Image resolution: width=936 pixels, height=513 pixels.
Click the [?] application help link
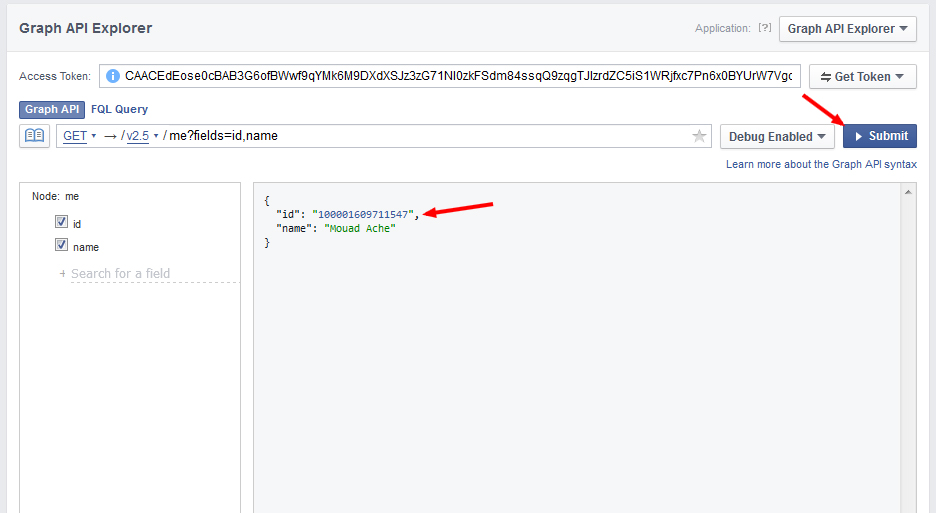[x=765, y=27]
